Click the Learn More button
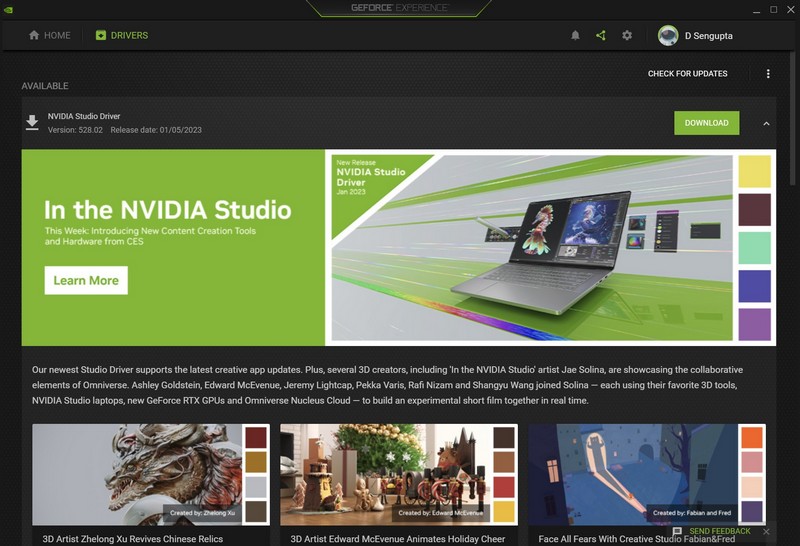This screenshot has height=546, width=800. pos(86,280)
